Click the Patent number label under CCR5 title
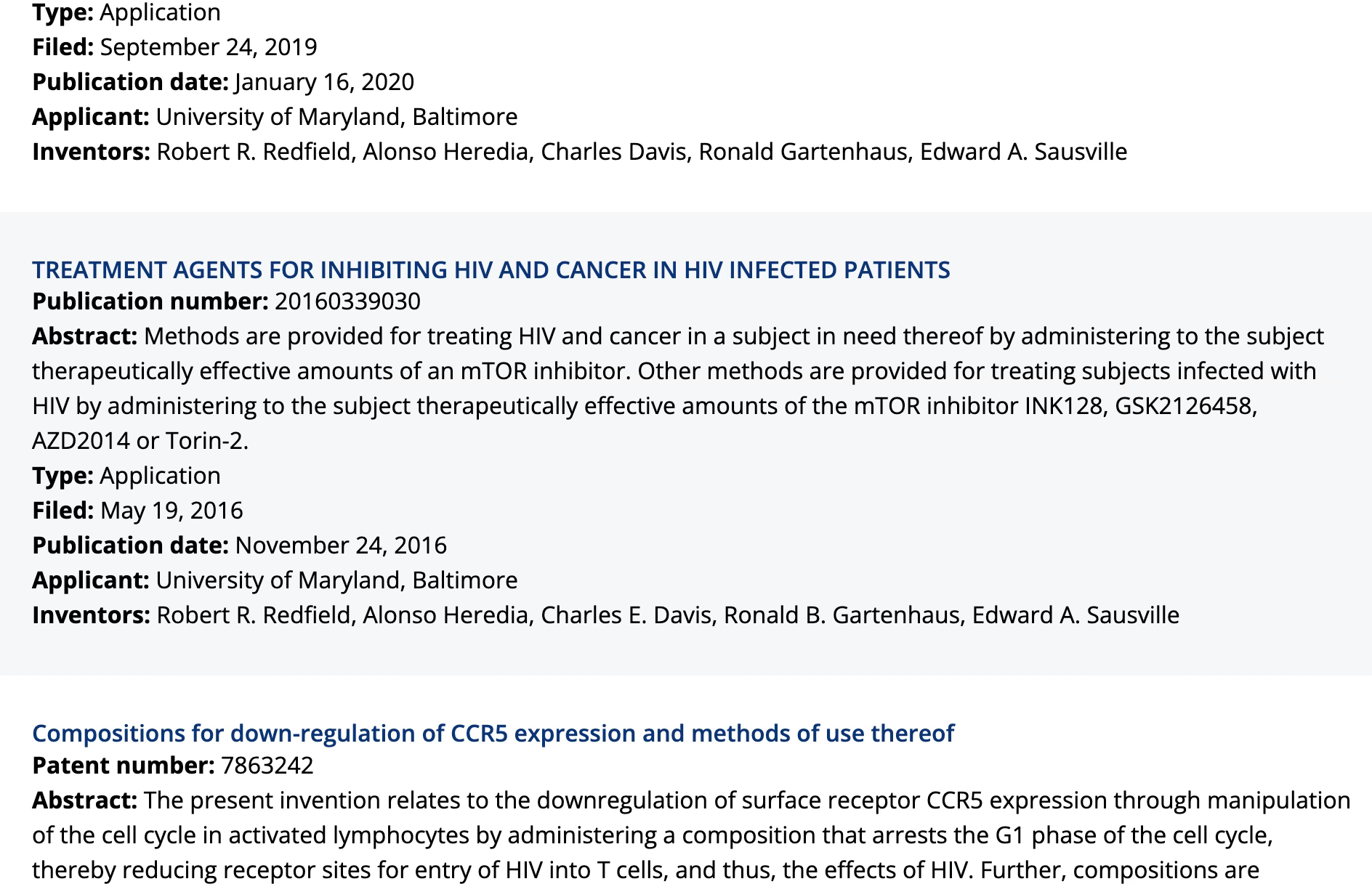 tap(124, 765)
